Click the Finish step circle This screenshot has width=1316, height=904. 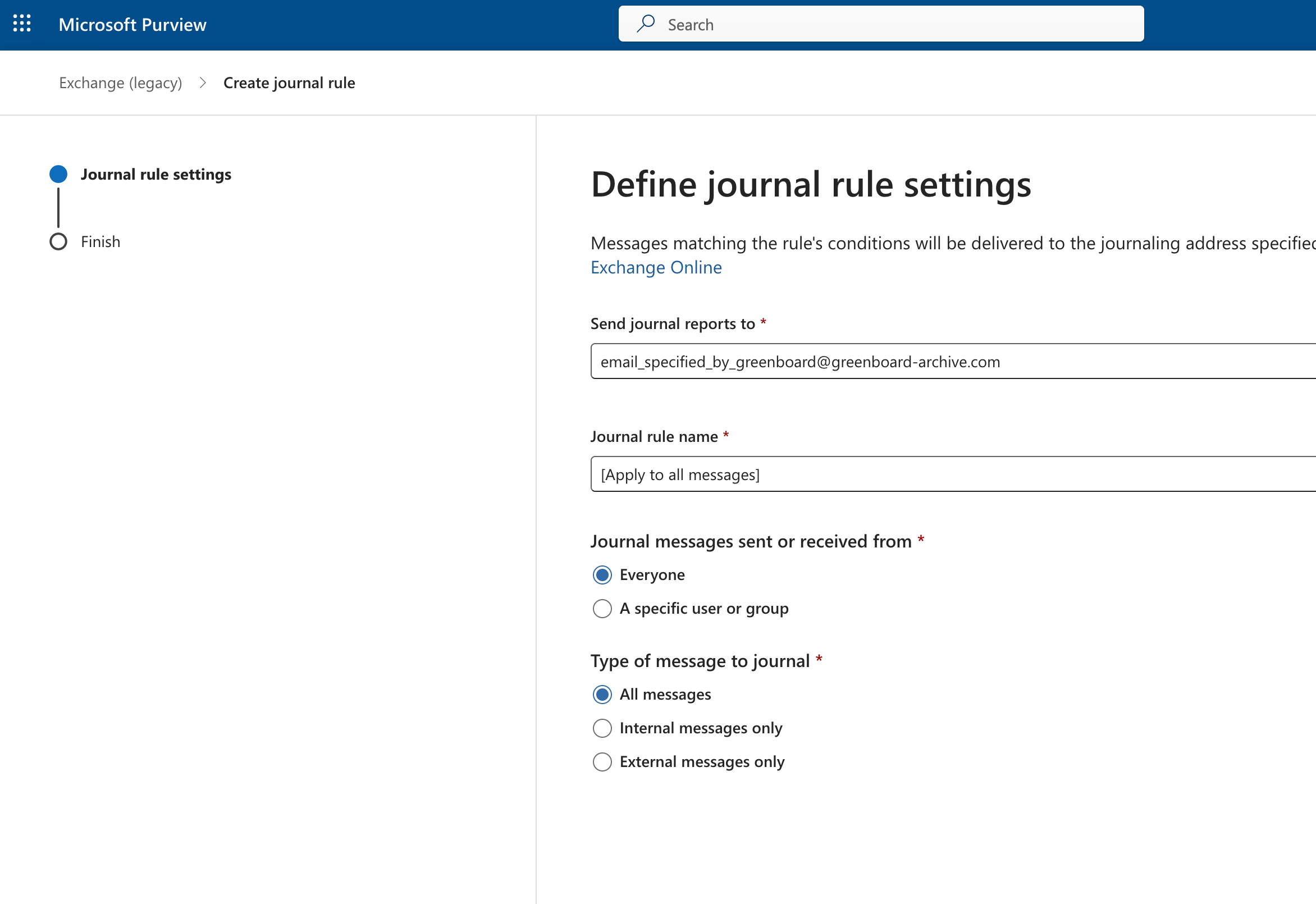tap(58, 242)
